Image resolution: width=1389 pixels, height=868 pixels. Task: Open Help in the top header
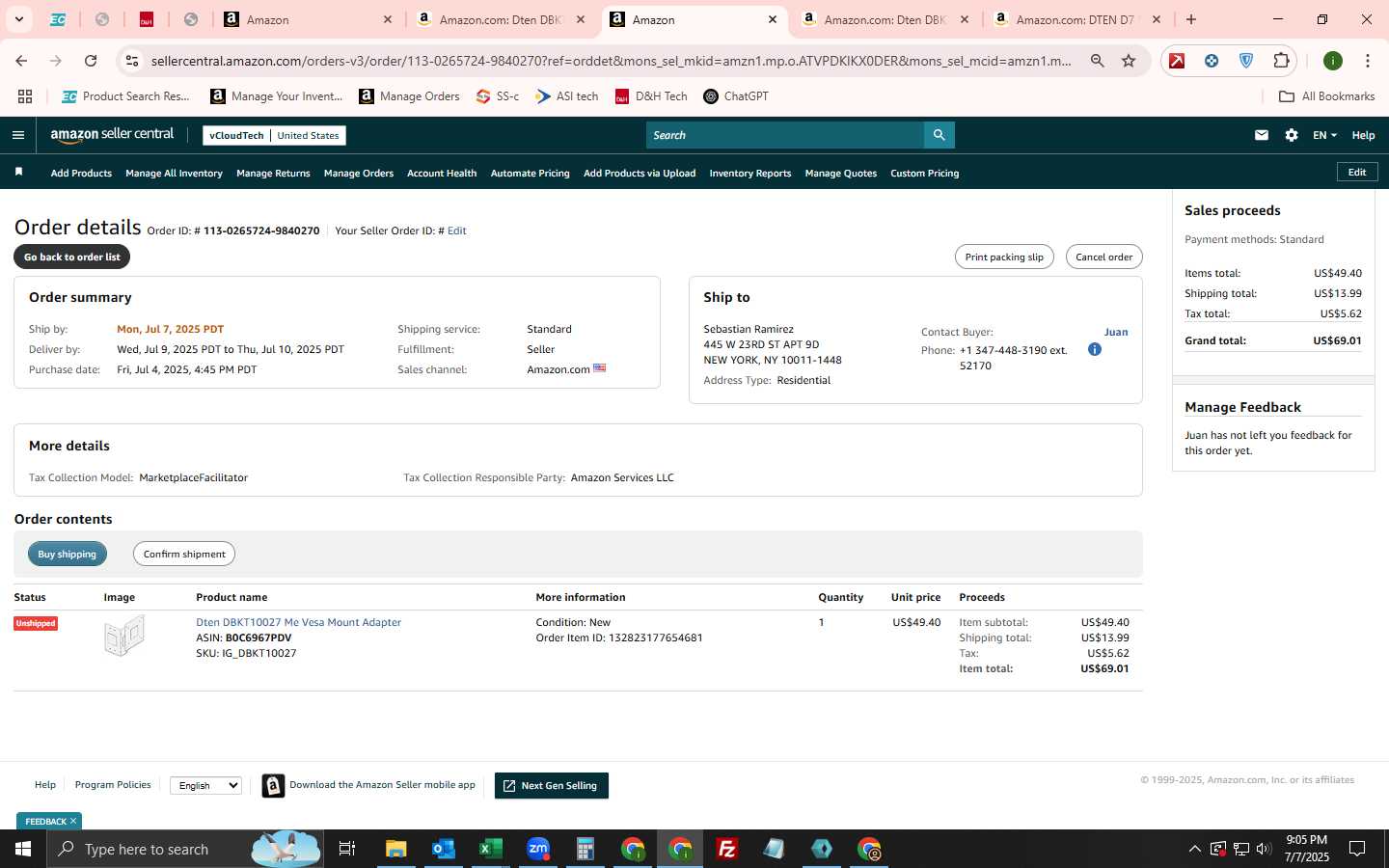pyautogui.click(x=1363, y=135)
